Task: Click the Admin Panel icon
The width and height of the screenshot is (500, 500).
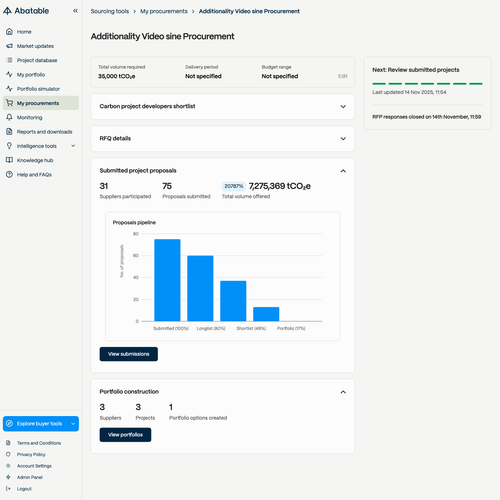Action: pos(8,477)
